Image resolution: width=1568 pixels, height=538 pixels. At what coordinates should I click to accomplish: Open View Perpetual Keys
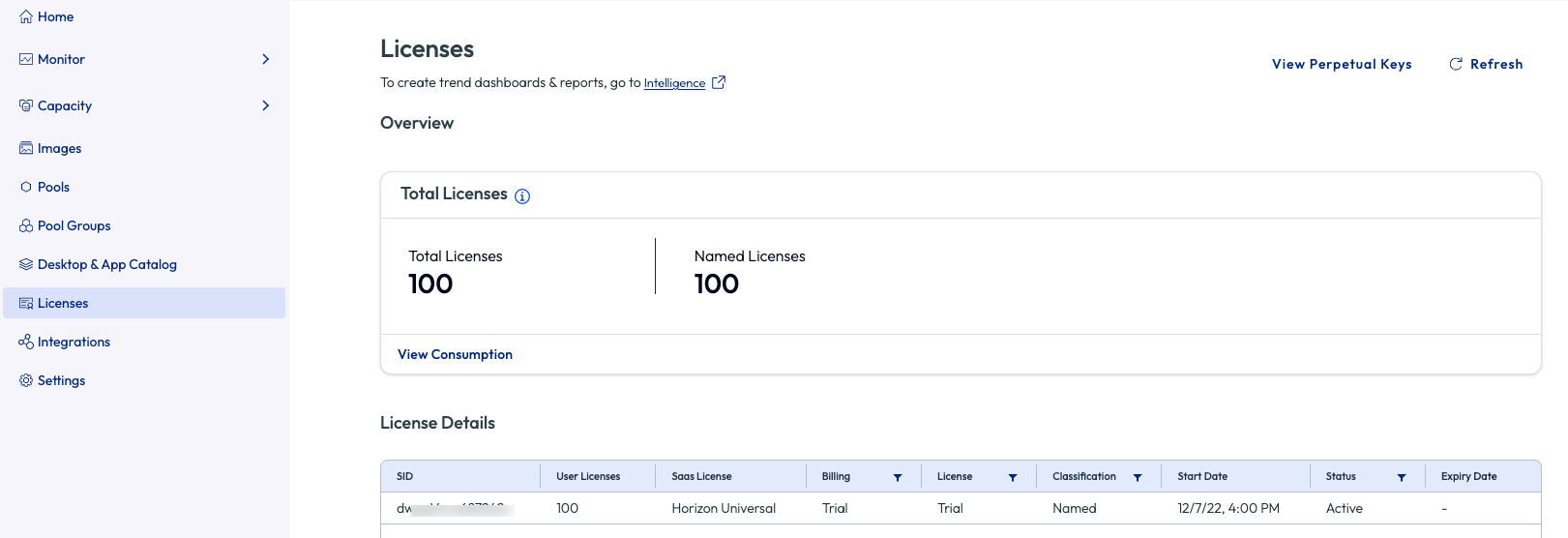(x=1341, y=65)
